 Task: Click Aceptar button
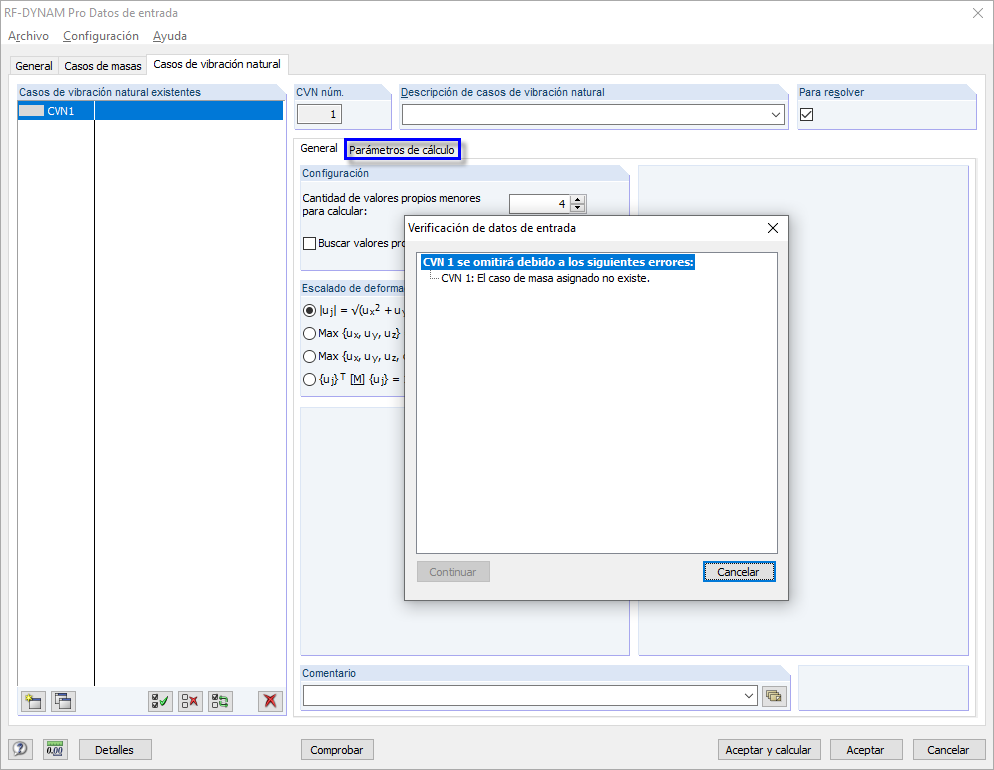click(865, 750)
